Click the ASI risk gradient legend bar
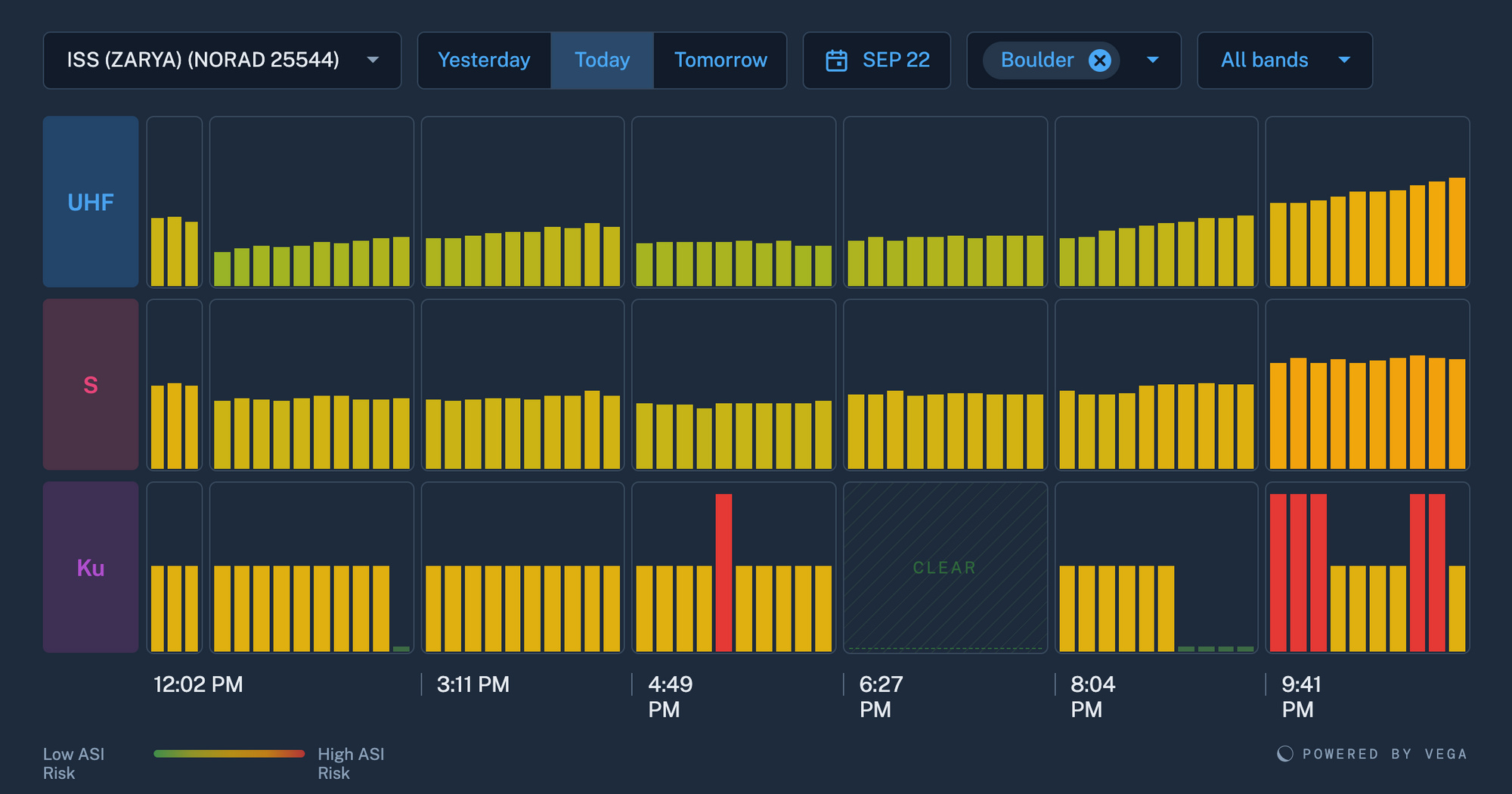1512x794 pixels. 229,754
